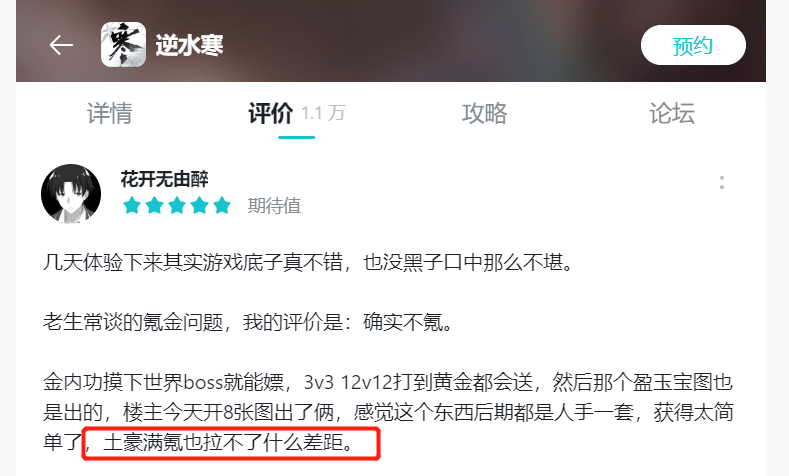Open the three-dot review options menu
Viewport: 789px width, 476px height.
point(722,183)
